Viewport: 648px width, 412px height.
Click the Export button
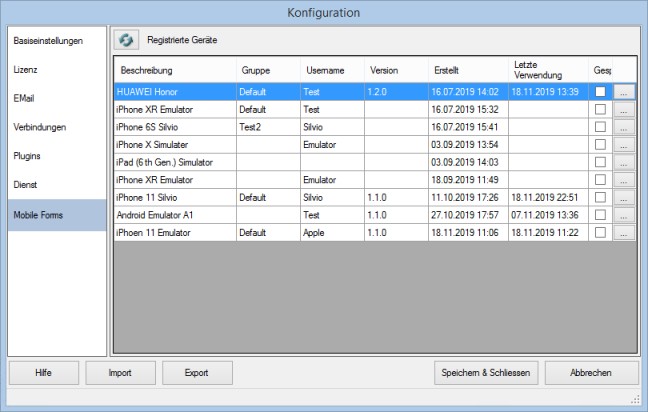pos(197,373)
